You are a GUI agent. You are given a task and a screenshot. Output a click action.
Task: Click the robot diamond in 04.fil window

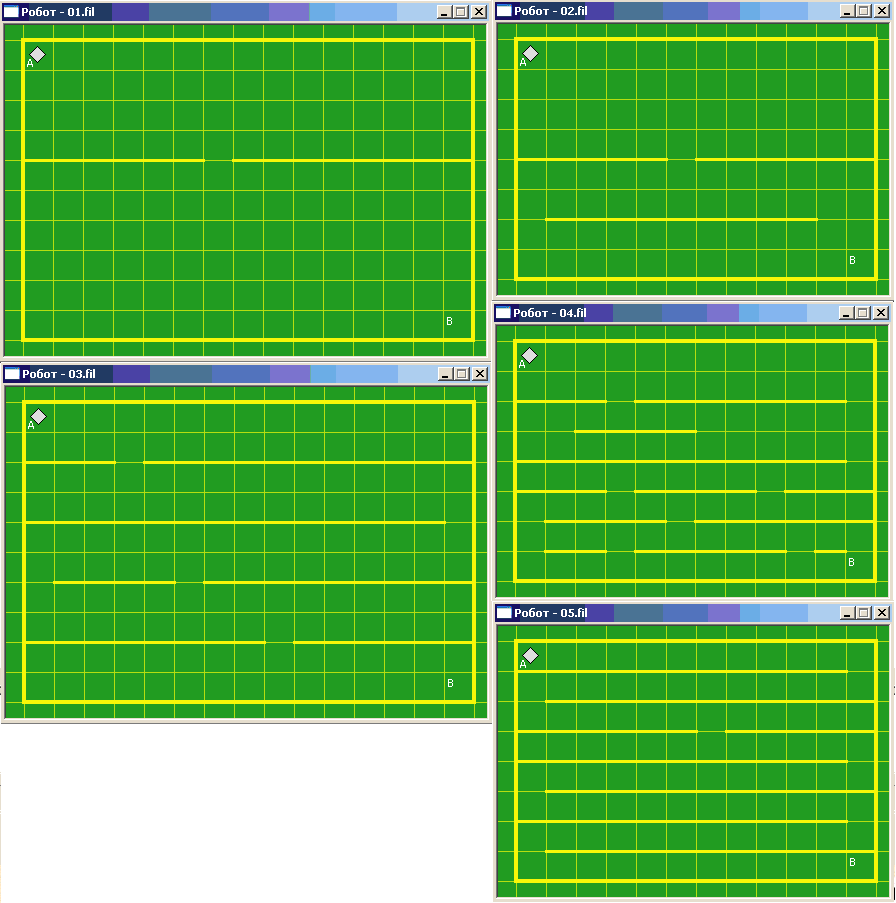coord(529,355)
